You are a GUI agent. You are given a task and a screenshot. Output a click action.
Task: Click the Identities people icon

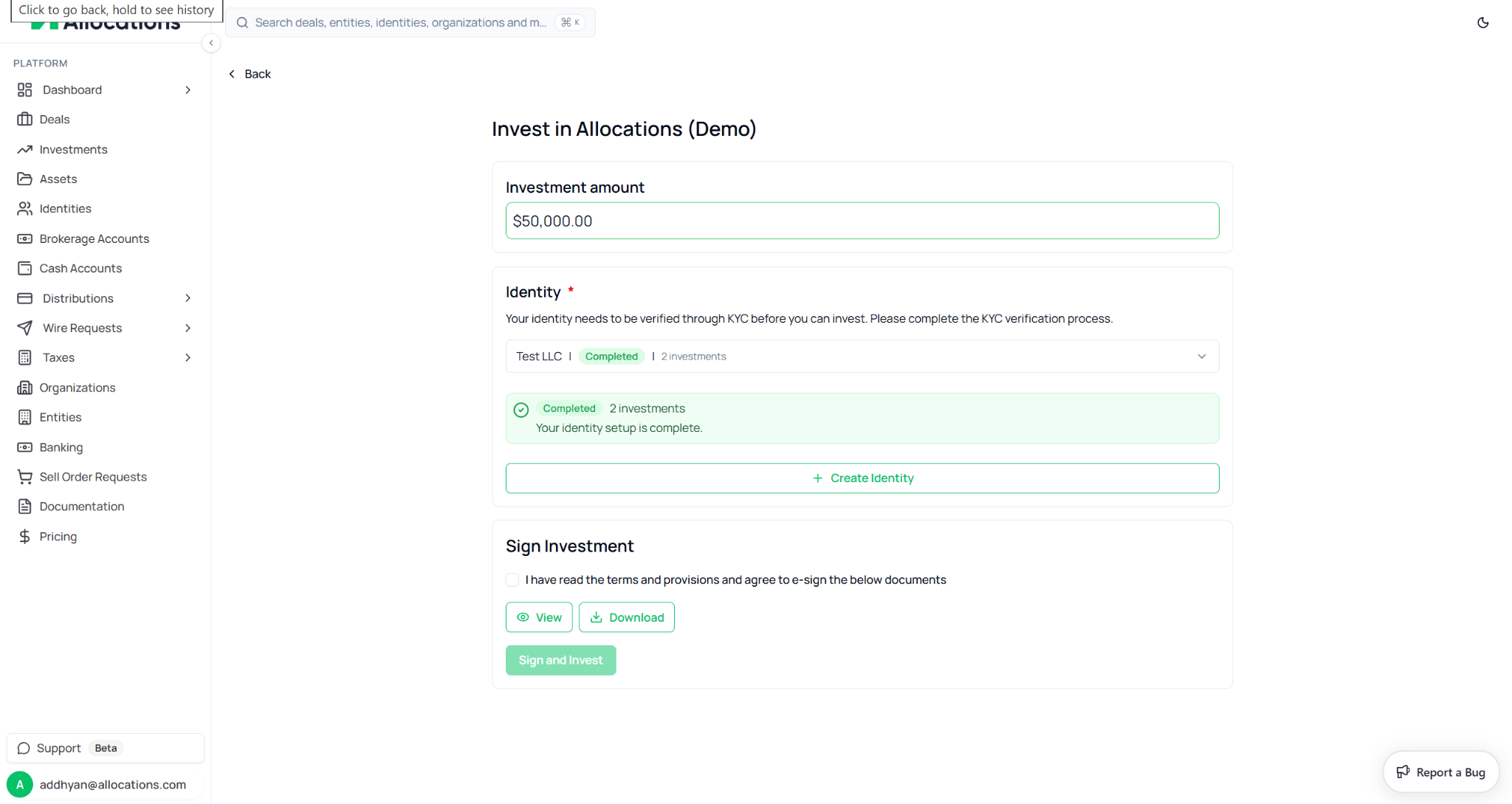pos(24,209)
